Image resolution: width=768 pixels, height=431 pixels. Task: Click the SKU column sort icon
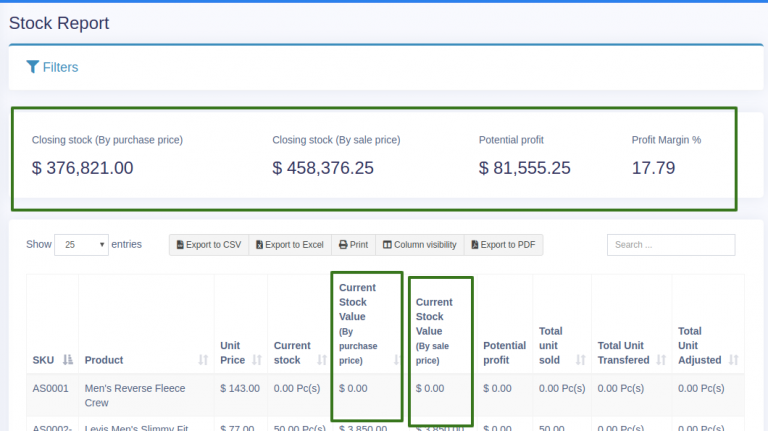[68, 360]
